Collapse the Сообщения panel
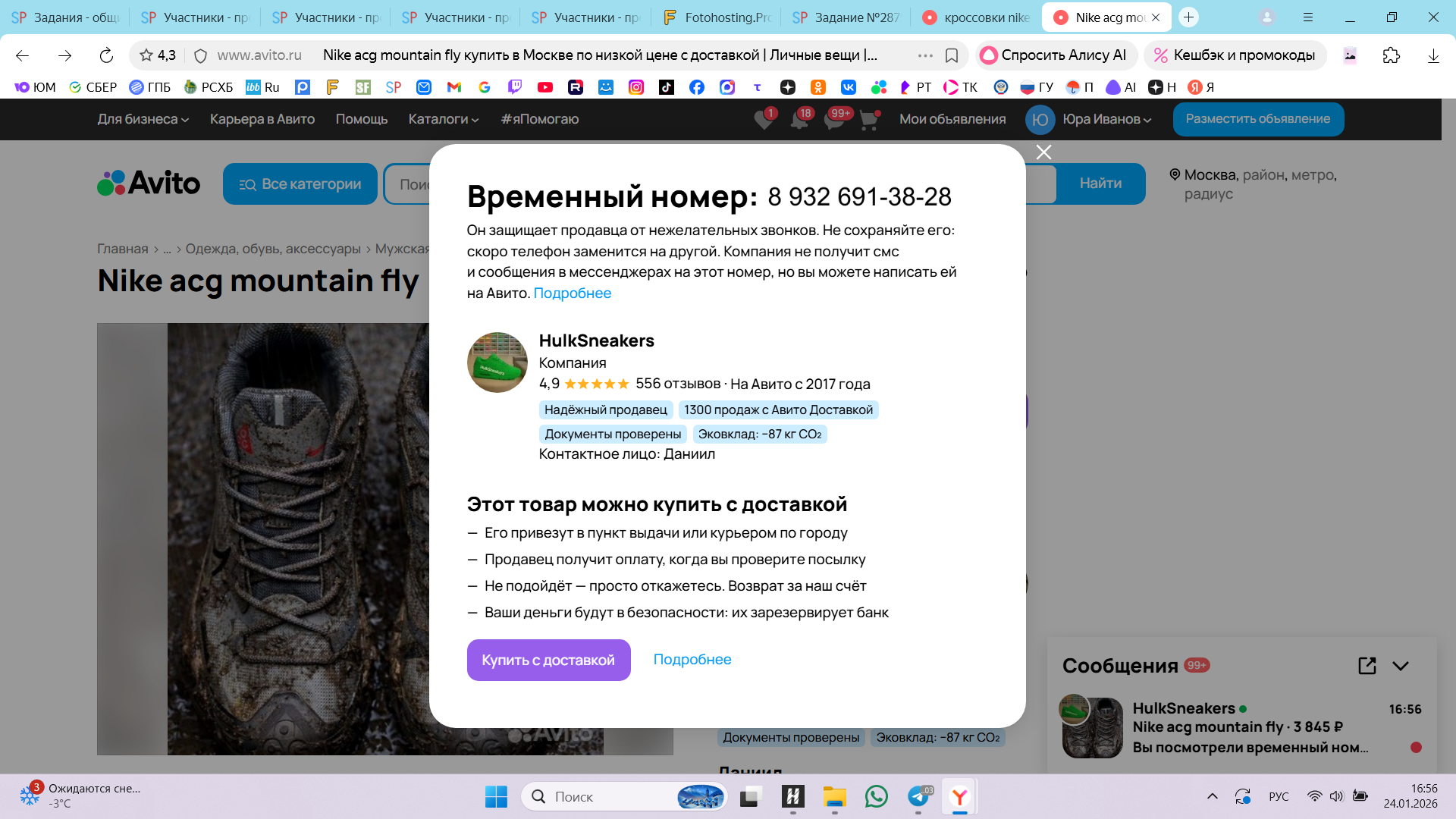1456x819 pixels. [x=1400, y=666]
